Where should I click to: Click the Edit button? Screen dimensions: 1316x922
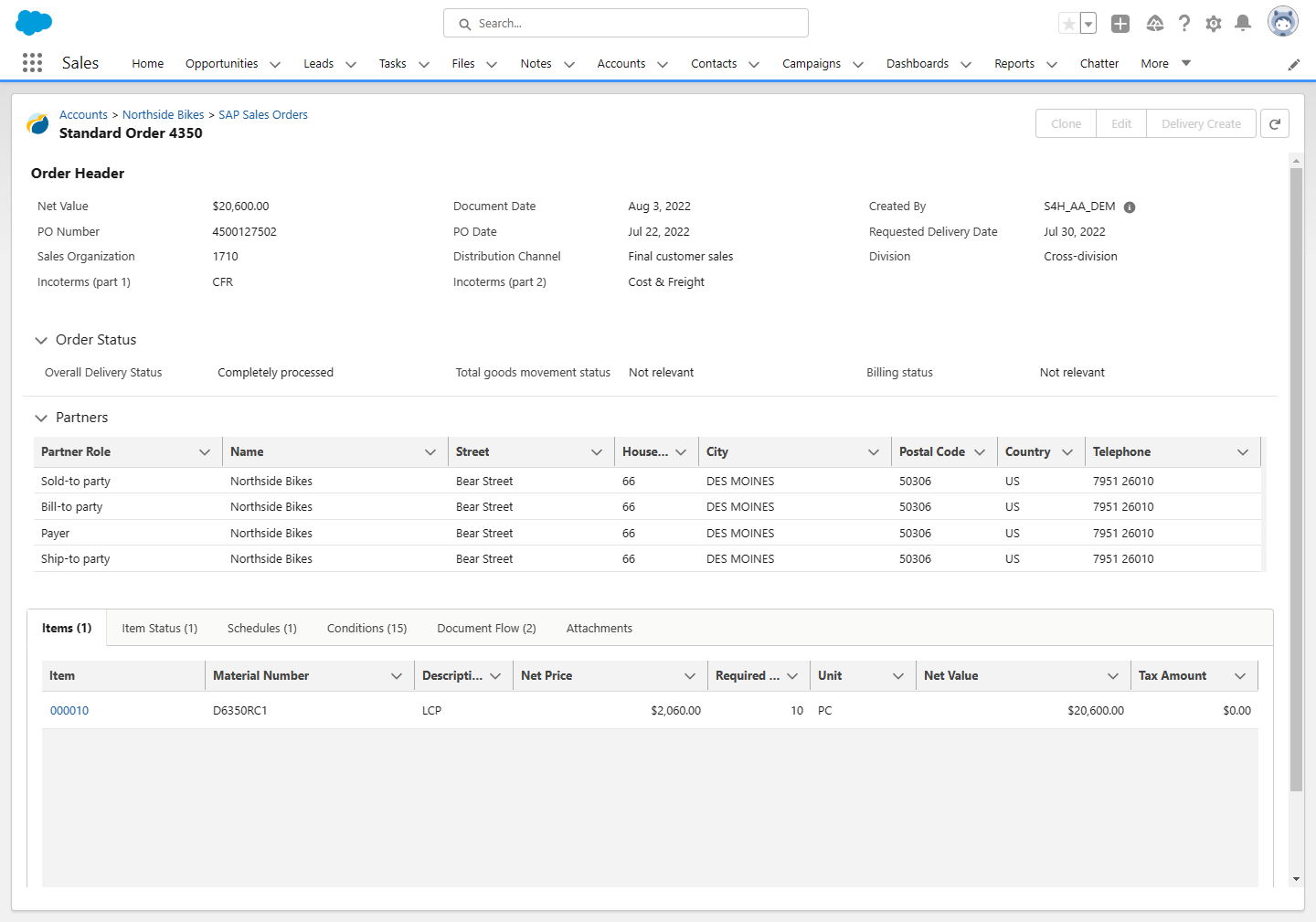[x=1121, y=124]
